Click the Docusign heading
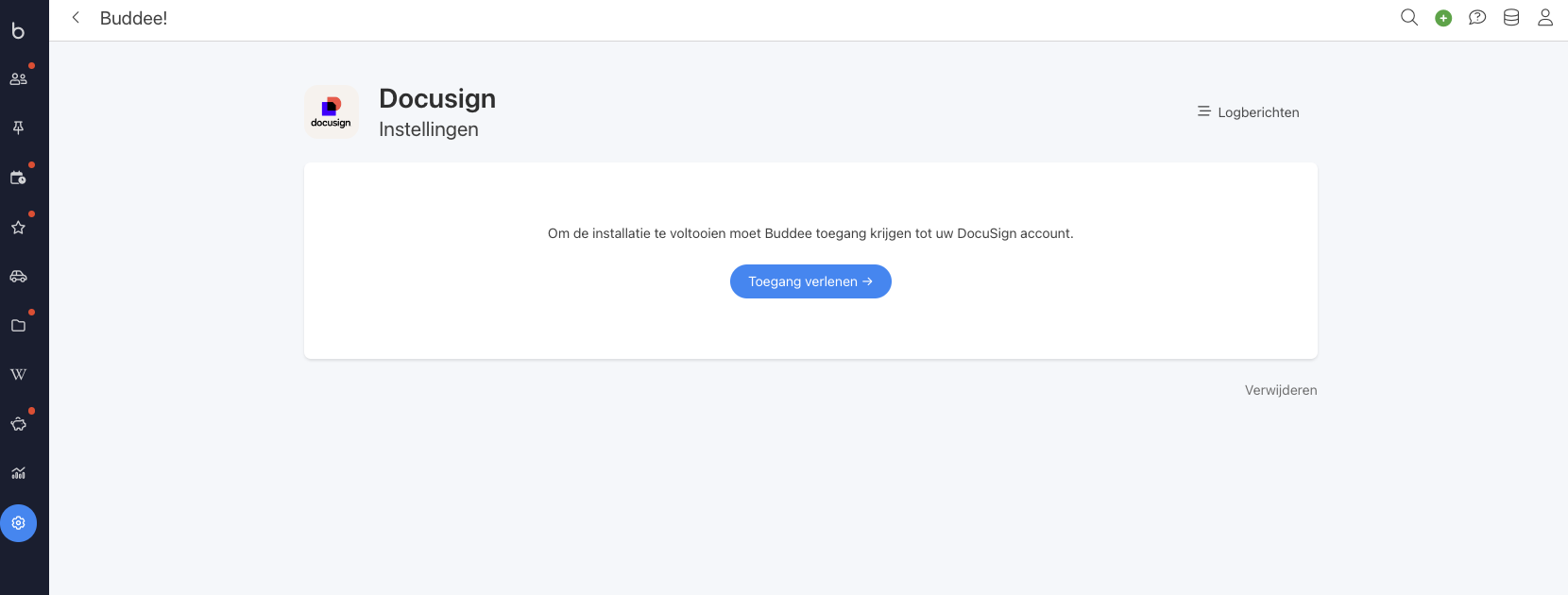 click(437, 98)
